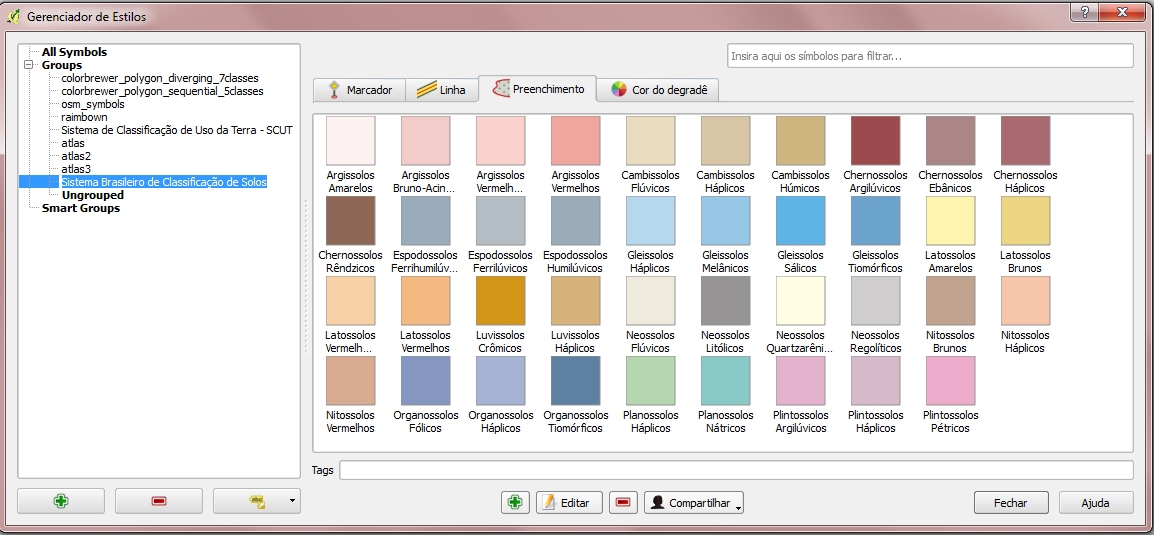1154x535 pixels.
Task: Select the Argissolos Vermelhos swatch
Action: pyautogui.click(x=576, y=141)
